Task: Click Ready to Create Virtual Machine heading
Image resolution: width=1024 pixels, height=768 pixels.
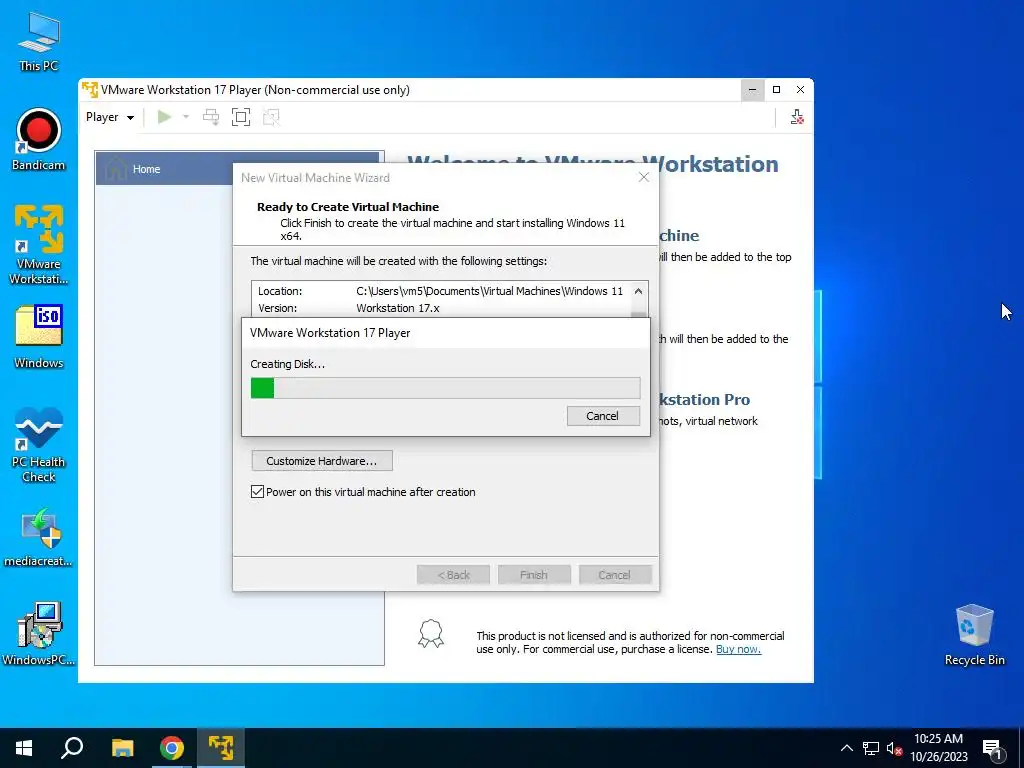Action: point(347,207)
